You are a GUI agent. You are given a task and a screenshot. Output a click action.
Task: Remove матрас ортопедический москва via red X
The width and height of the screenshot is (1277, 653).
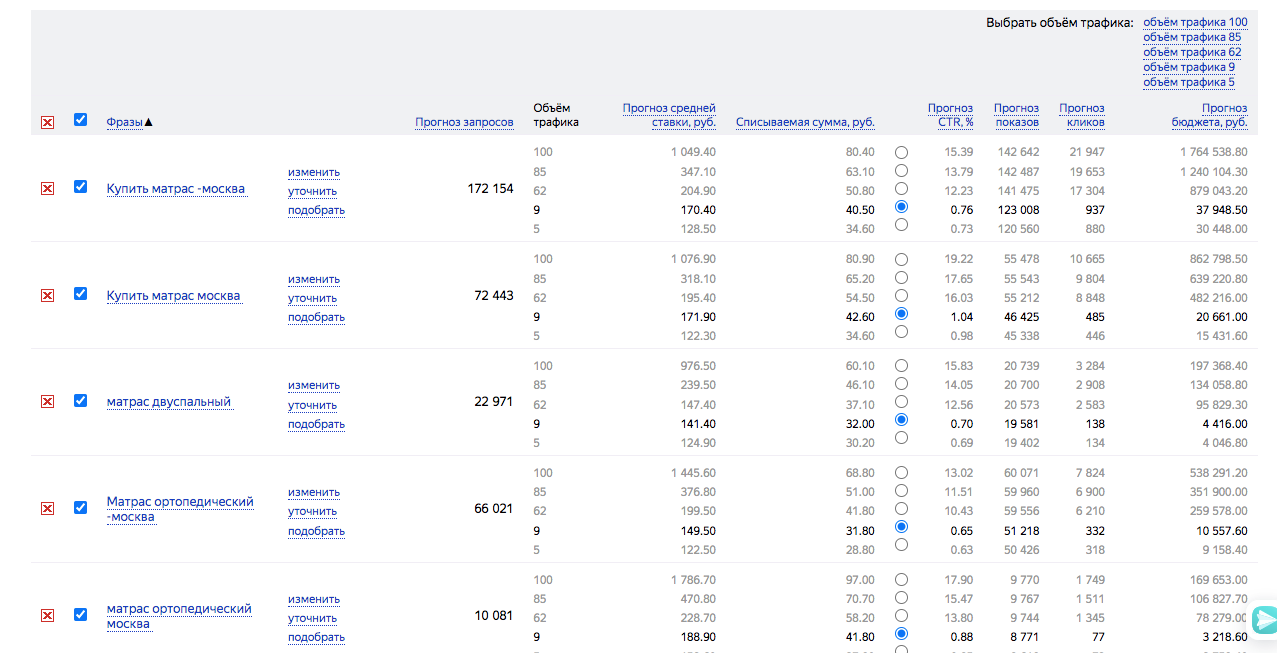click(47, 615)
